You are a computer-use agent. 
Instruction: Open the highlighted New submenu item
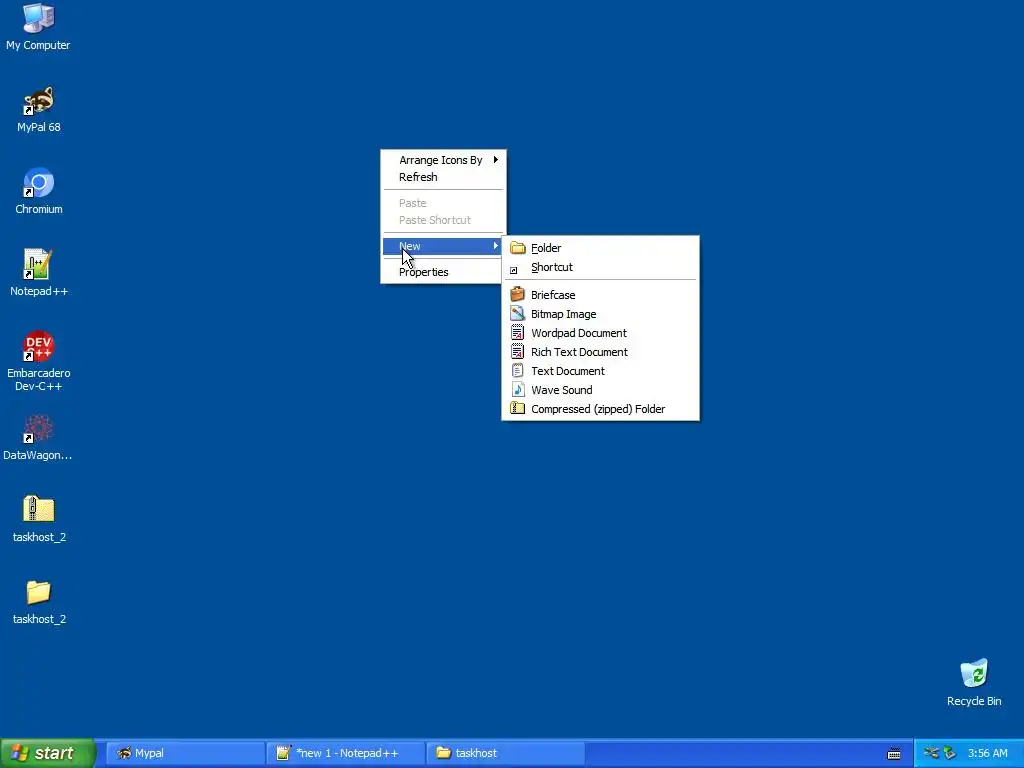[443, 246]
